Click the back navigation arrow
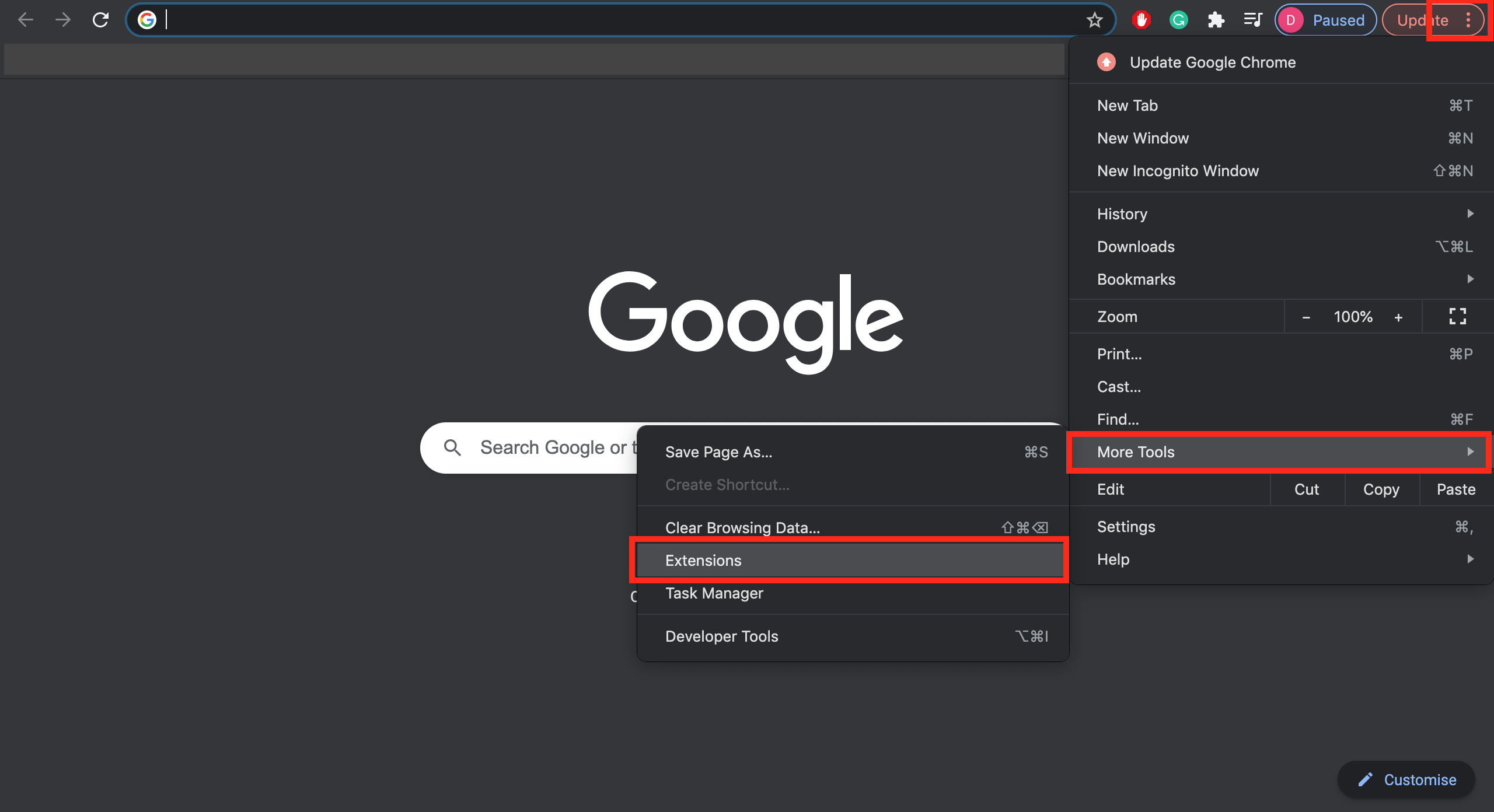 click(x=26, y=20)
